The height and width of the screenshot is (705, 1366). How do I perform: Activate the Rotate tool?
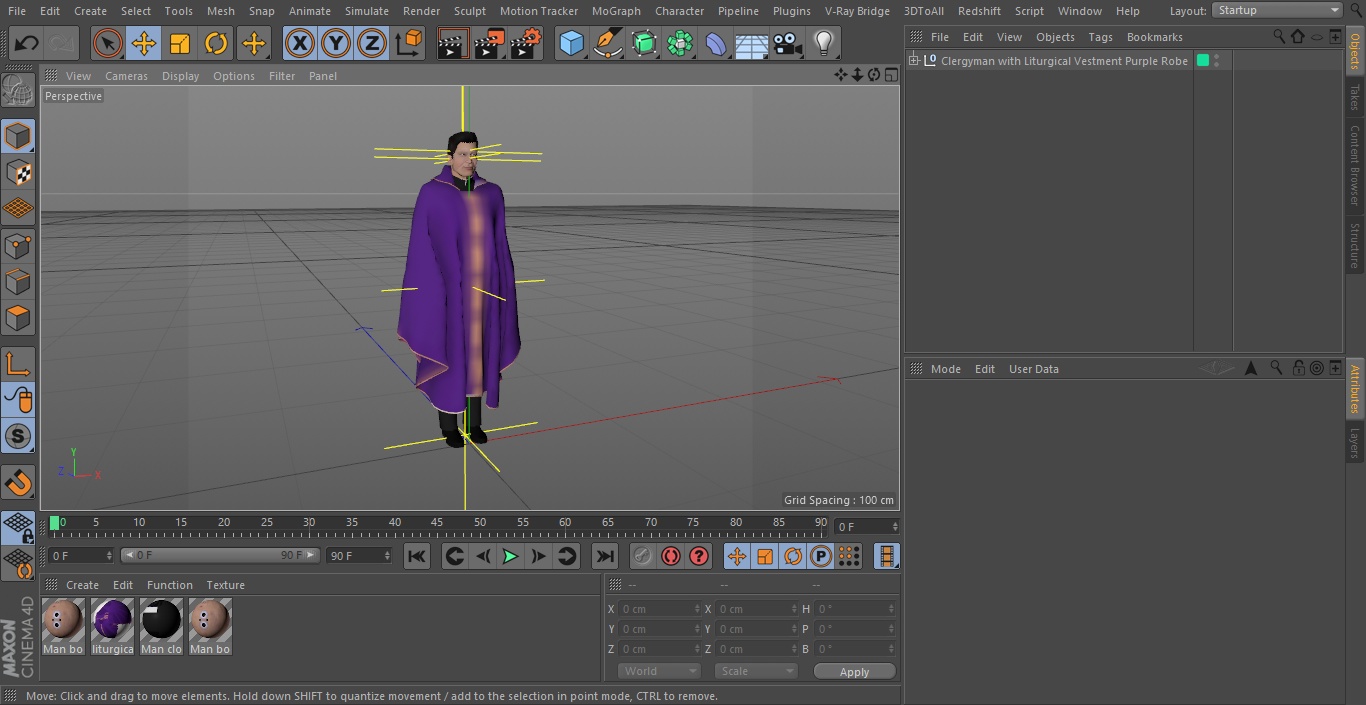click(216, 43)
